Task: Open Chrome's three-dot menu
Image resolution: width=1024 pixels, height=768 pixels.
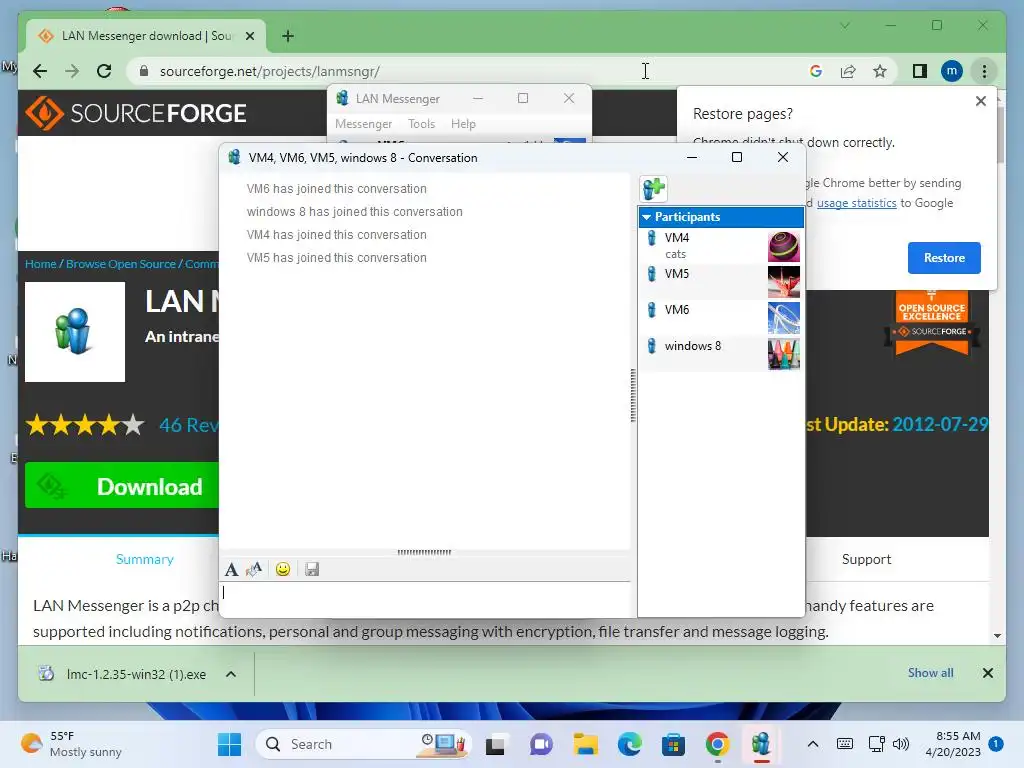Action: [984, 71]
